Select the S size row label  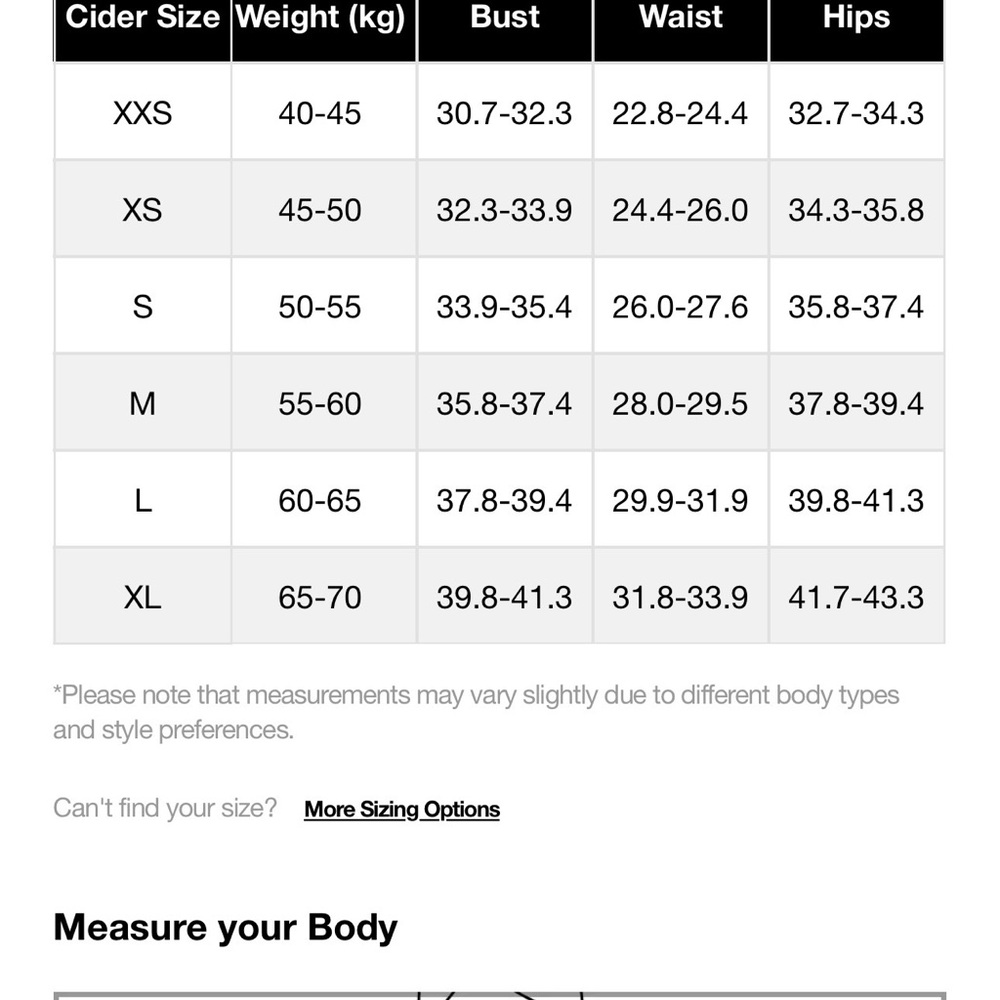pyautogui.click(x=143, y=306)
